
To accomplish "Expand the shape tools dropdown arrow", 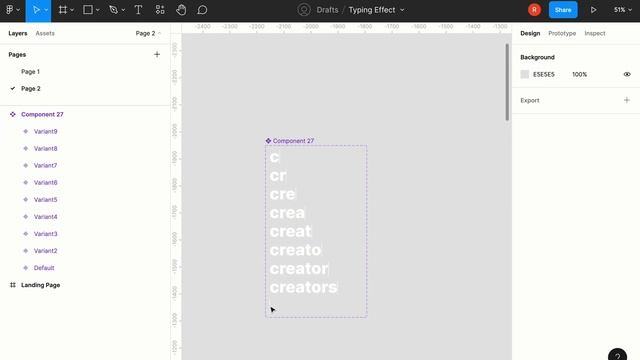I will [x=98, y=10].
